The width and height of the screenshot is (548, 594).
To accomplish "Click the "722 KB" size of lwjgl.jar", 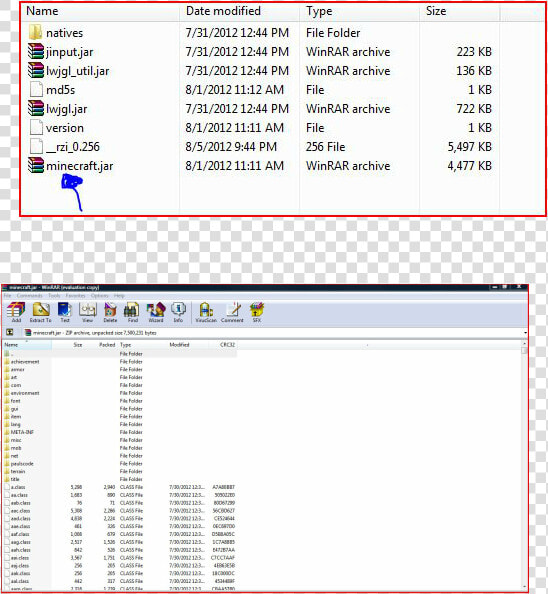I will 474,109.
